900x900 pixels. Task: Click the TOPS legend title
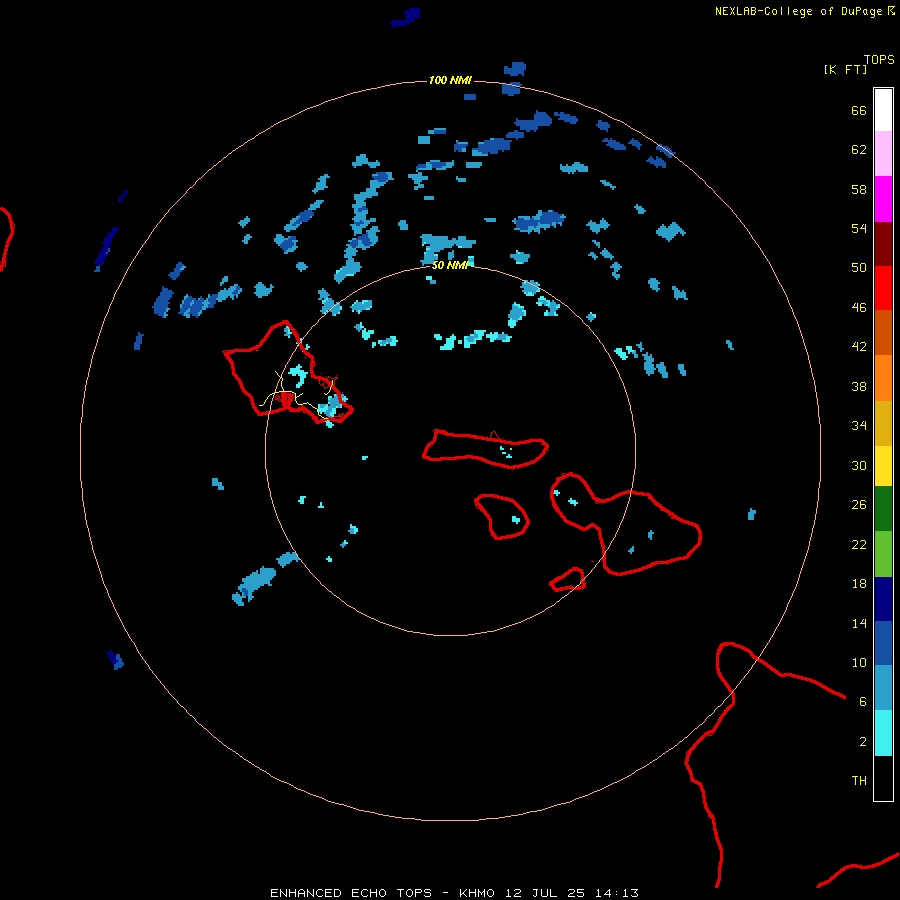879,59
